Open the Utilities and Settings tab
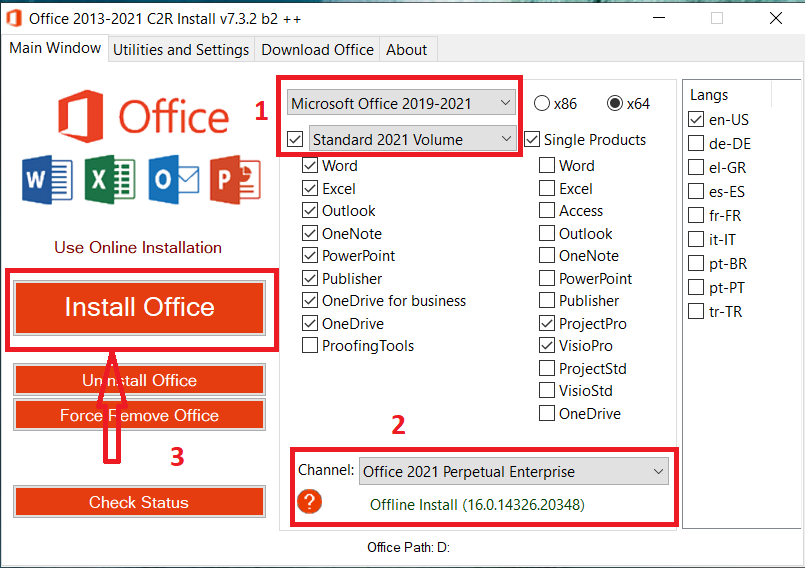 pos(181,50)
